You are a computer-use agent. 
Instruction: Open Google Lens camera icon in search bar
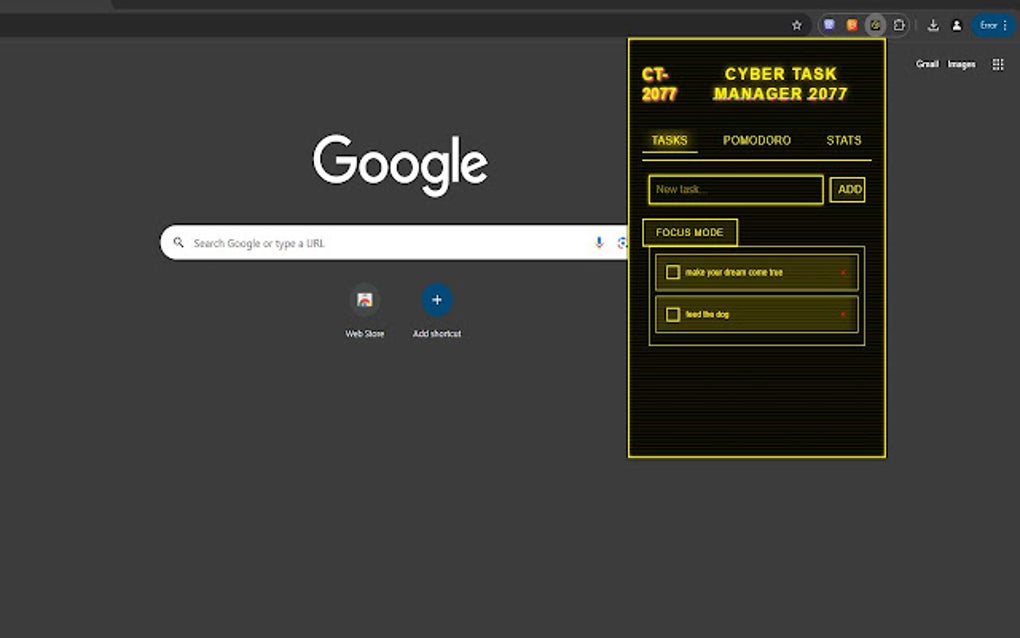[622, 242]
